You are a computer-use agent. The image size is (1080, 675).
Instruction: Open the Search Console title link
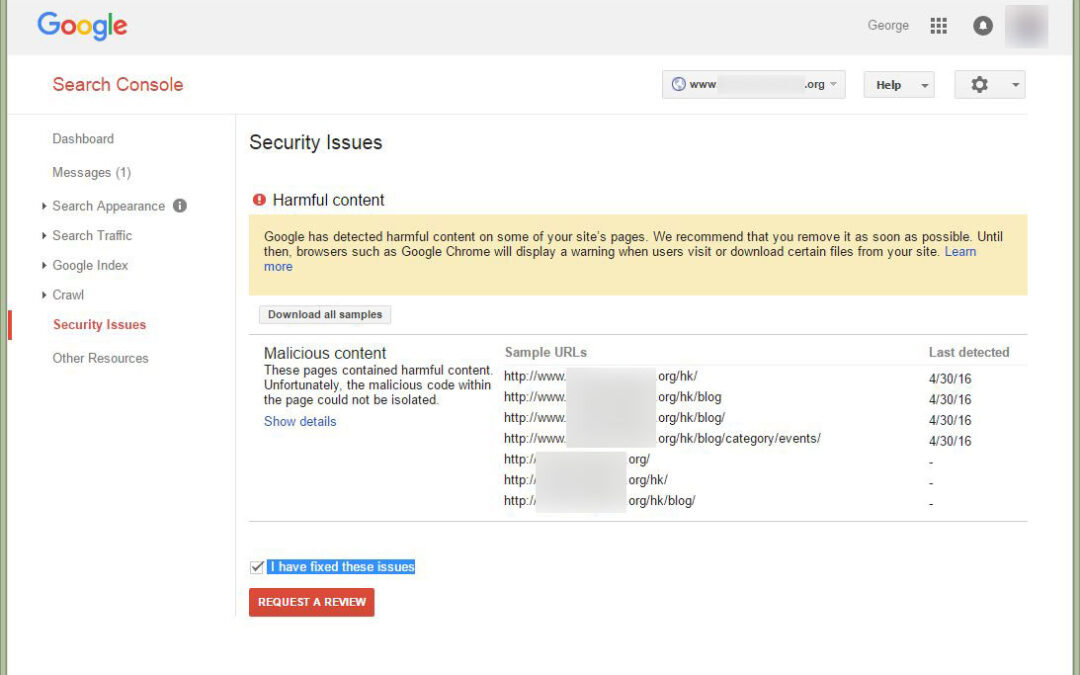(118, 84)
